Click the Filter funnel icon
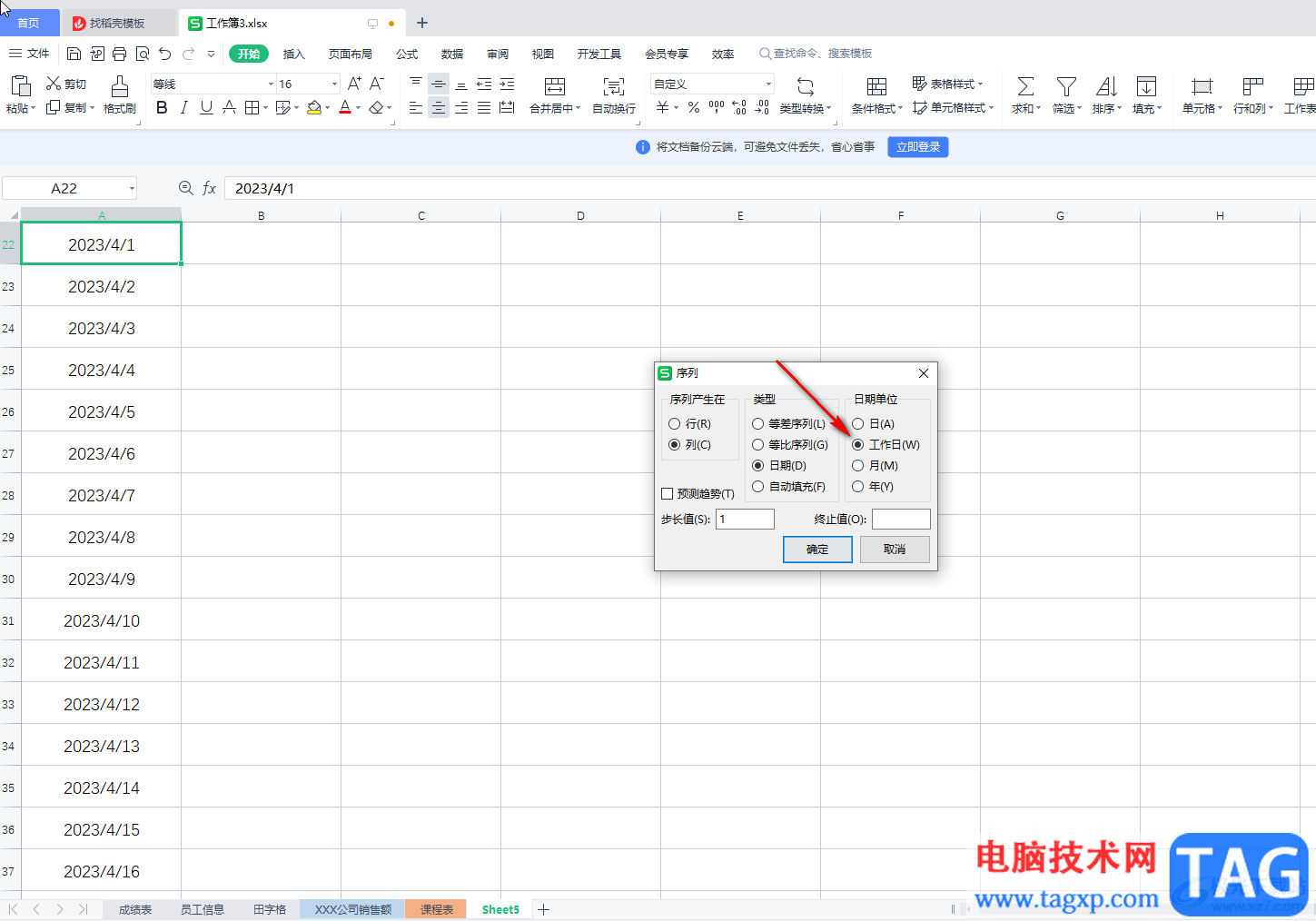1316x921 pixels. [x=1066, y=86]
